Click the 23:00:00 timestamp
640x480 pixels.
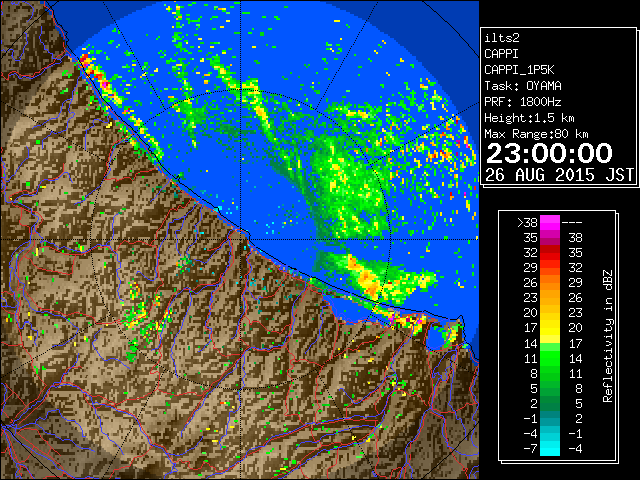[x=549, y=153]
